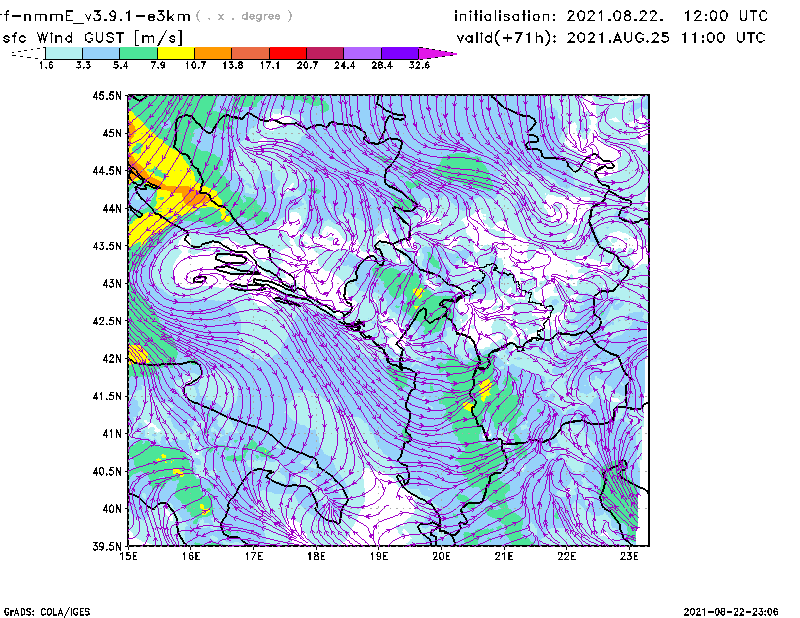Click the timestamp 2021-08-22-23:06
Image resolution: width=800 pixels, height=618 pixels.
(x=731, y=612)
